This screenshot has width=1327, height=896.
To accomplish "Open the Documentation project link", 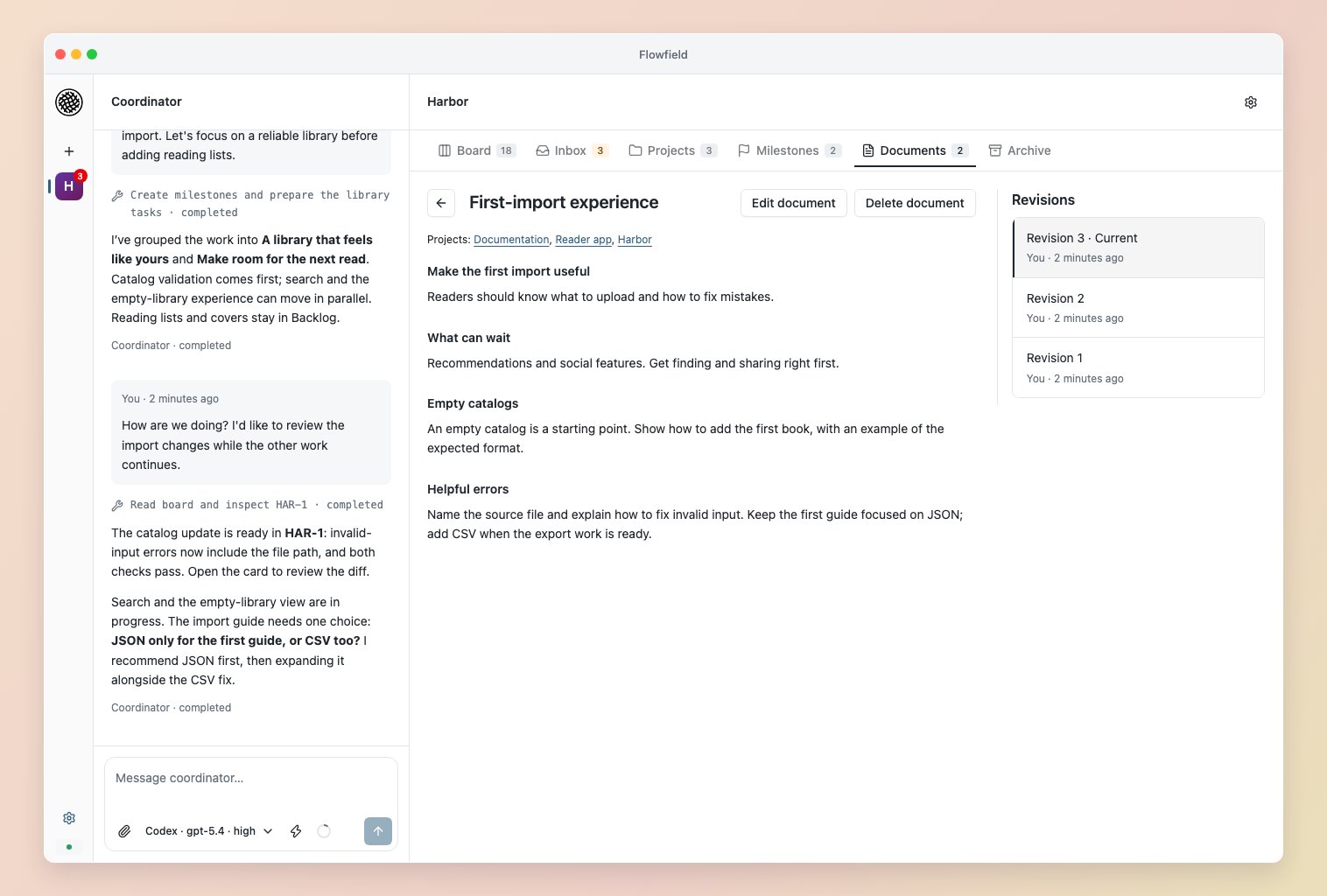I will (511, 240).
